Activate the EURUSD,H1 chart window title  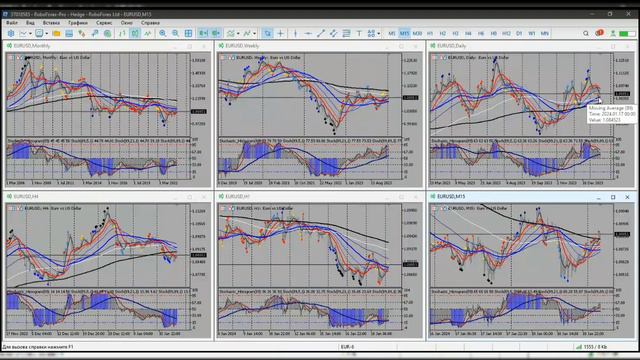(x=238, y=196)
